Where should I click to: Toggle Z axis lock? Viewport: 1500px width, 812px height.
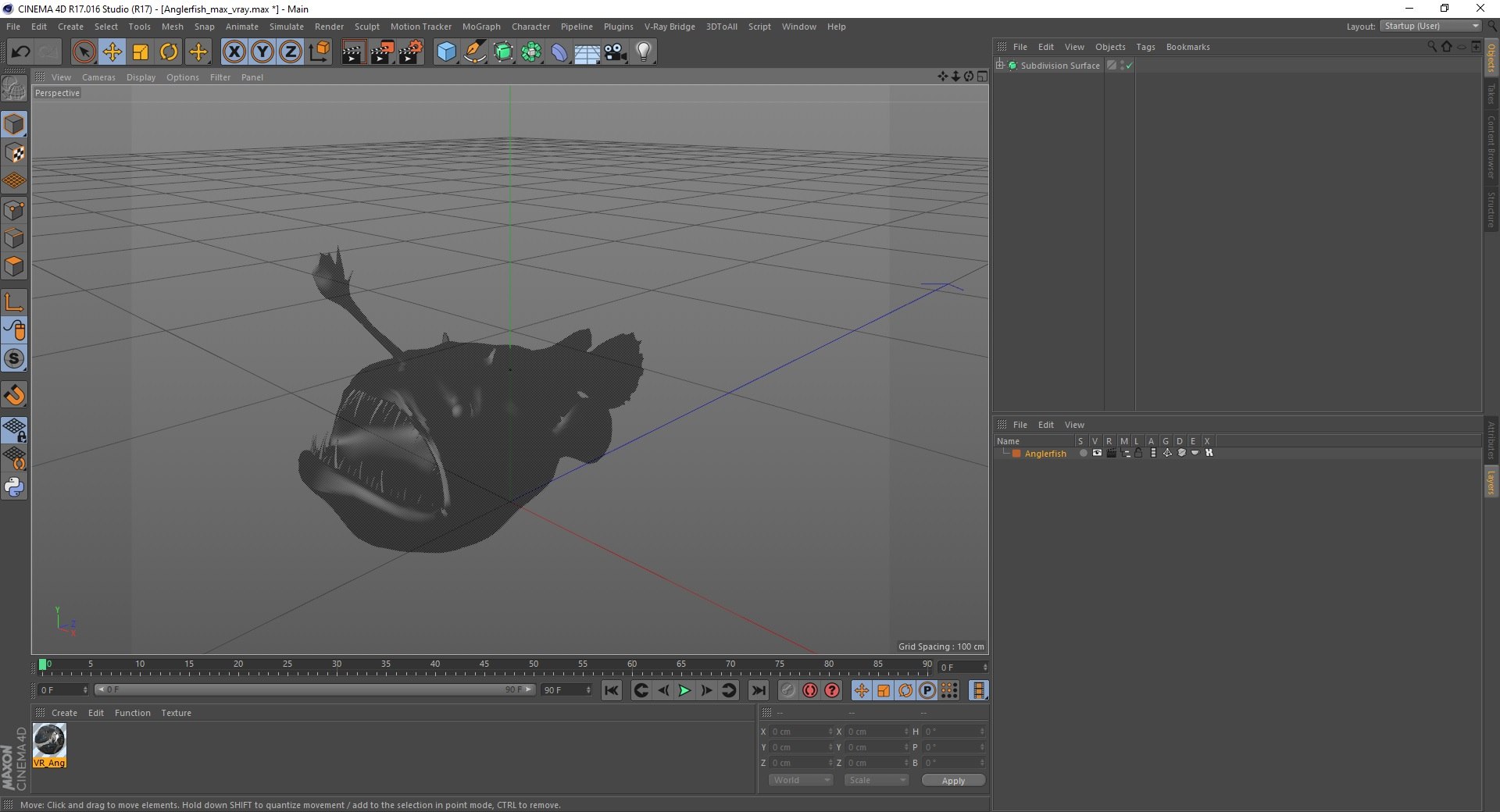pos(291,52)
